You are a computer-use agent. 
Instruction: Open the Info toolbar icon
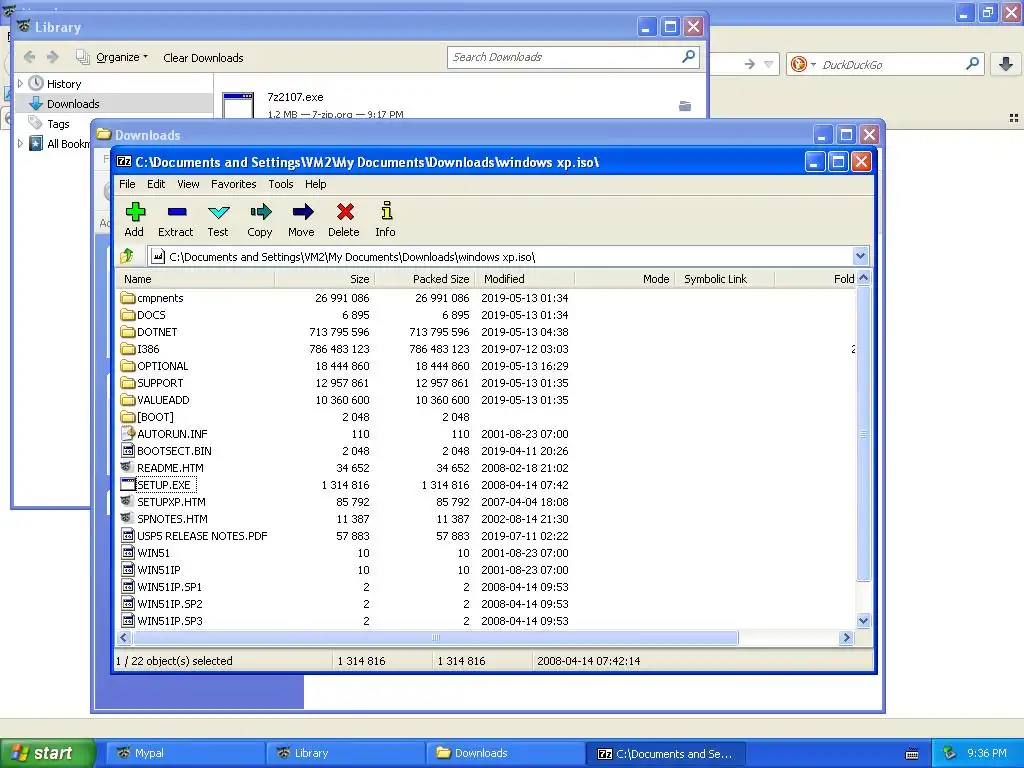pos(386,211)
